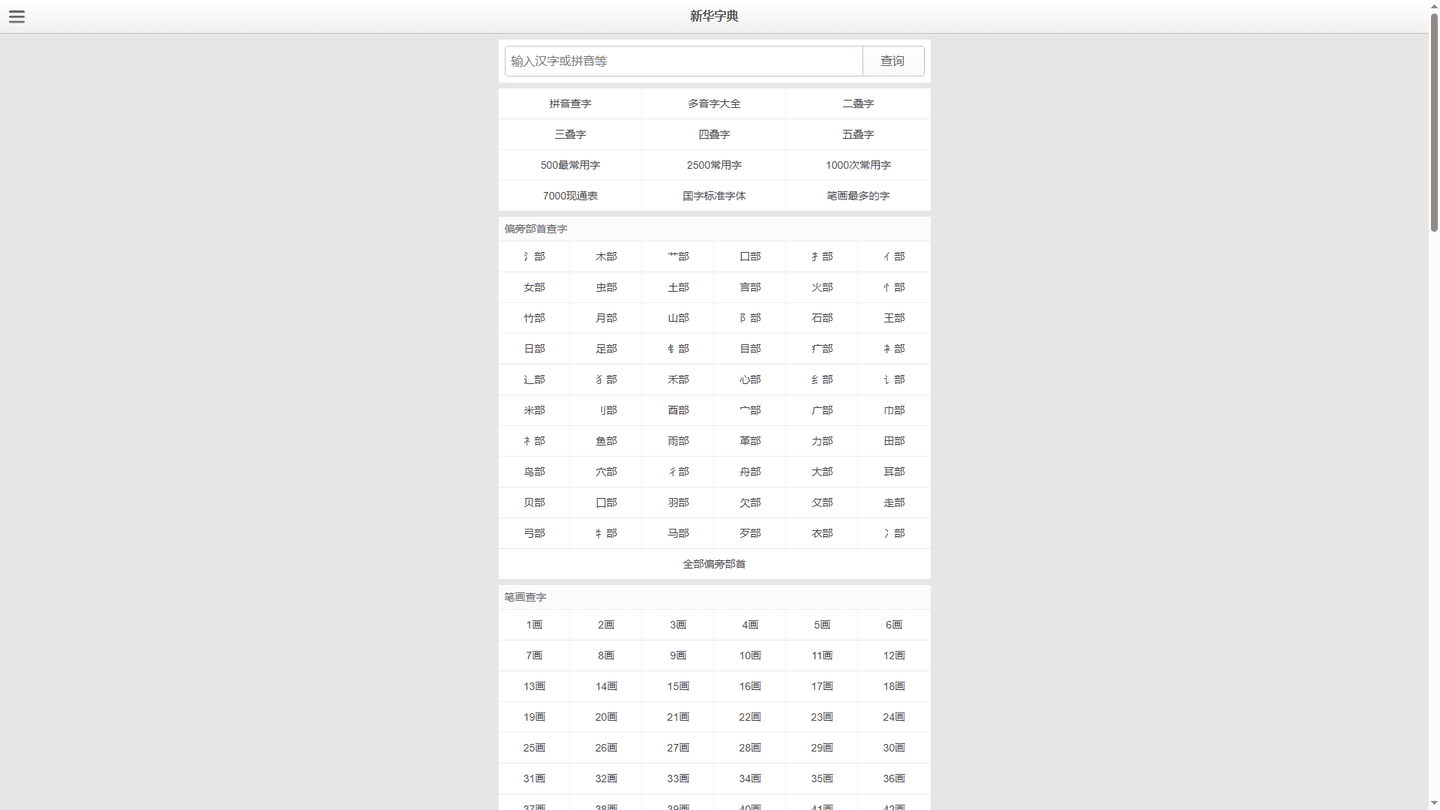Choose 足部 radical
The height and width of the screenshot is (810, 1440).
pos(606,349)
